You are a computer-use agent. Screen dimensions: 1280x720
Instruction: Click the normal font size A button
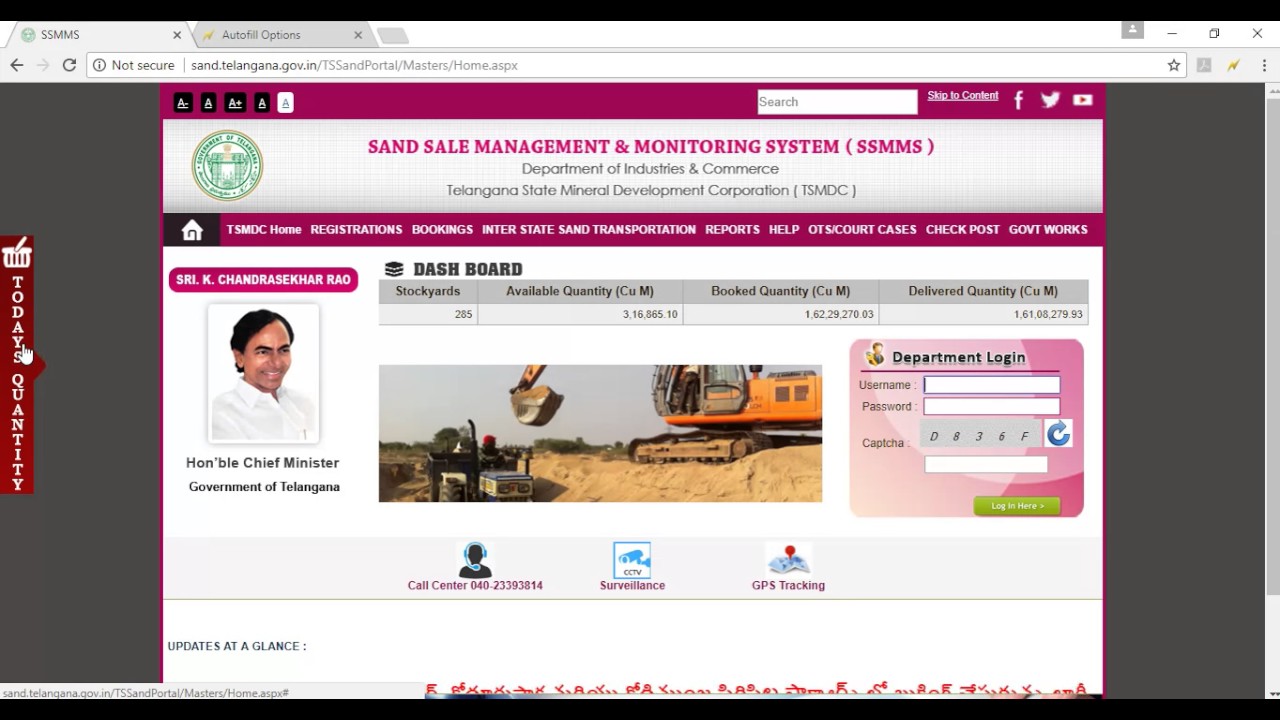pyautogui.click(x=208, y=103)
